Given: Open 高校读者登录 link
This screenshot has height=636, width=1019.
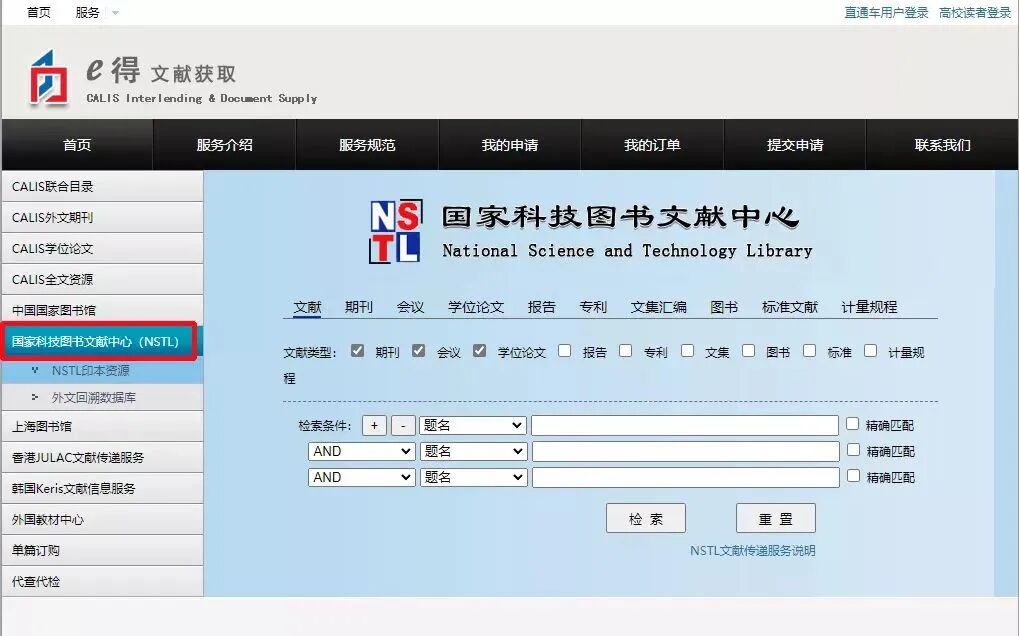Looking at the screenshot, I should click(975, 12).
